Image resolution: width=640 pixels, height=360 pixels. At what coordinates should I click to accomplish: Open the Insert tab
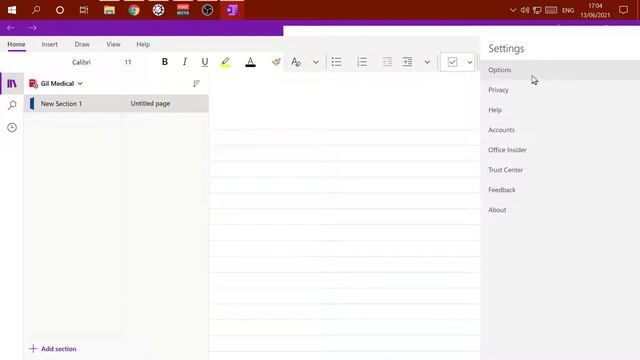point(49,44)
